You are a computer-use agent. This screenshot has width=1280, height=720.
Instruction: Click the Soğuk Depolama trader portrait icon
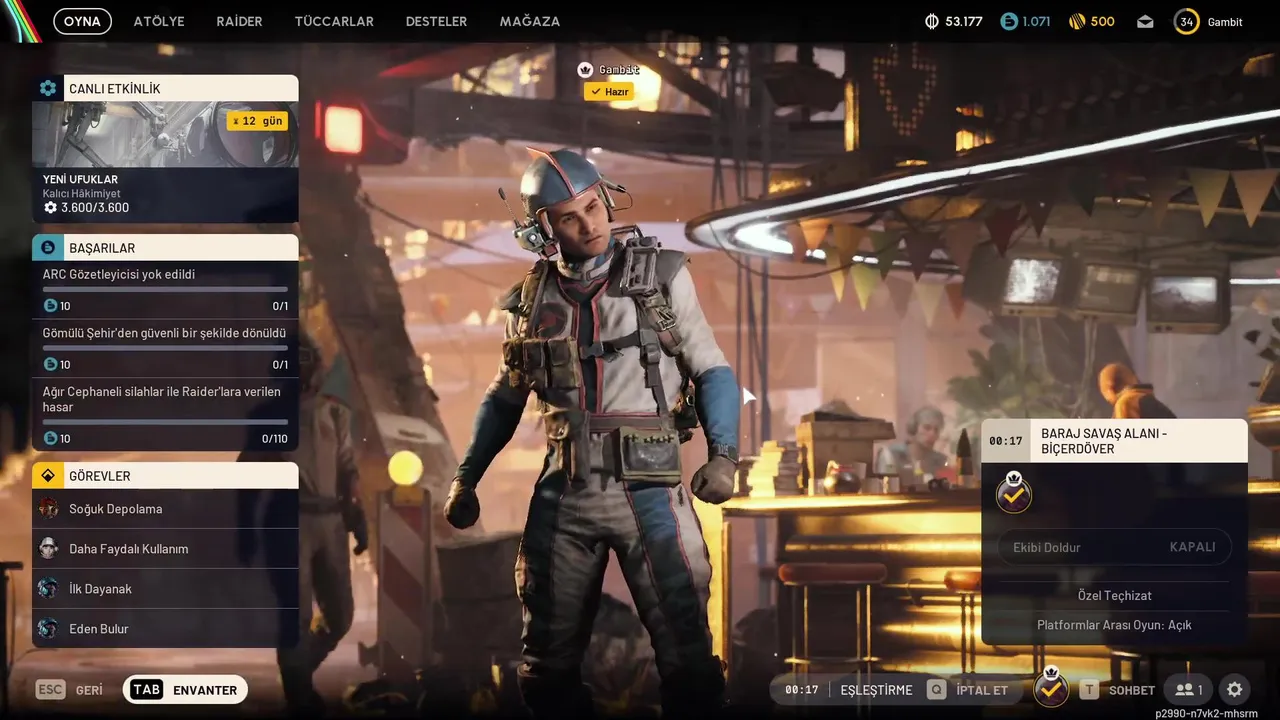pyautogui.click(x=48, y=509)
